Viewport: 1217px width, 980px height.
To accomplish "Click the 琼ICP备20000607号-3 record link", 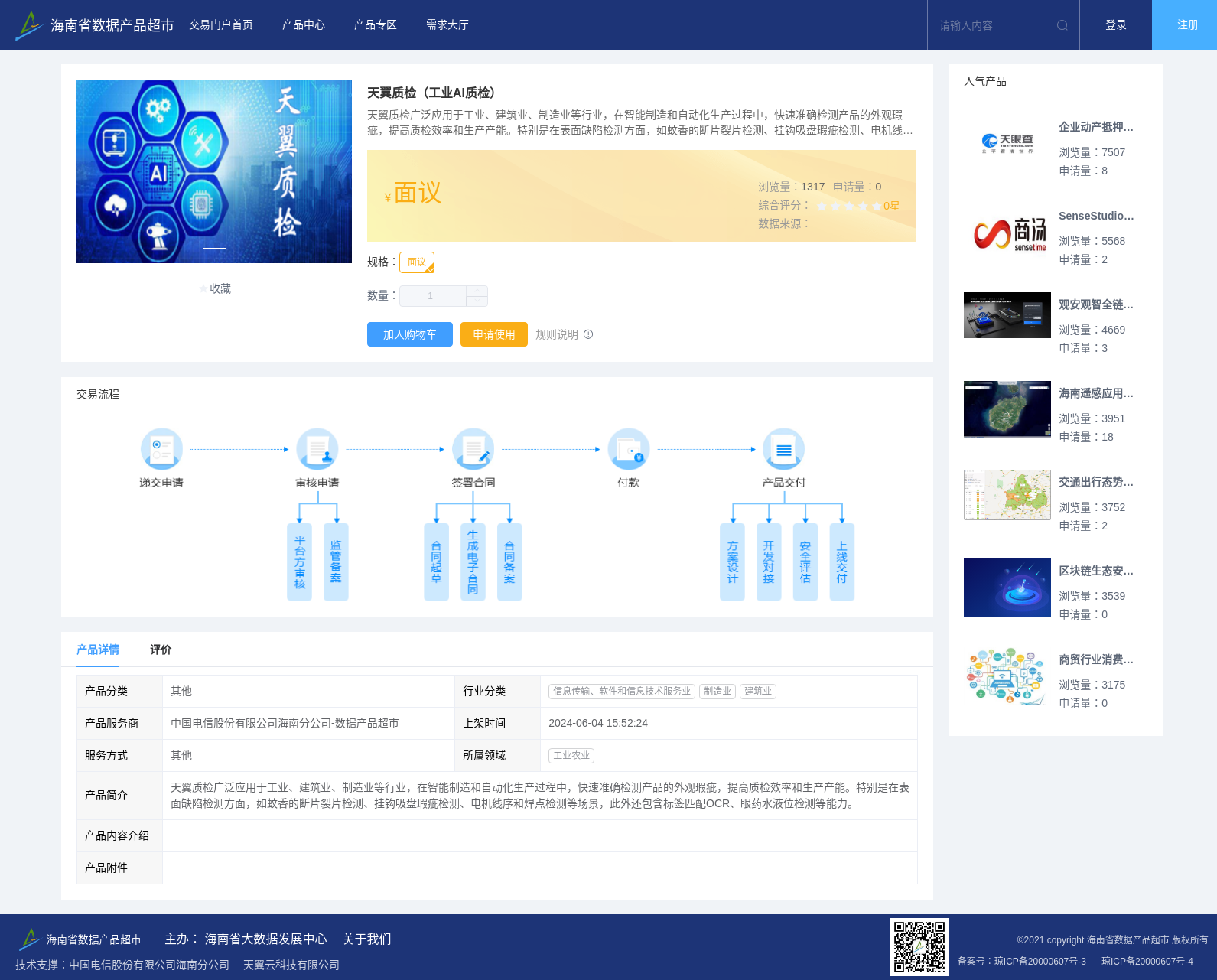I will point(1040,961).
